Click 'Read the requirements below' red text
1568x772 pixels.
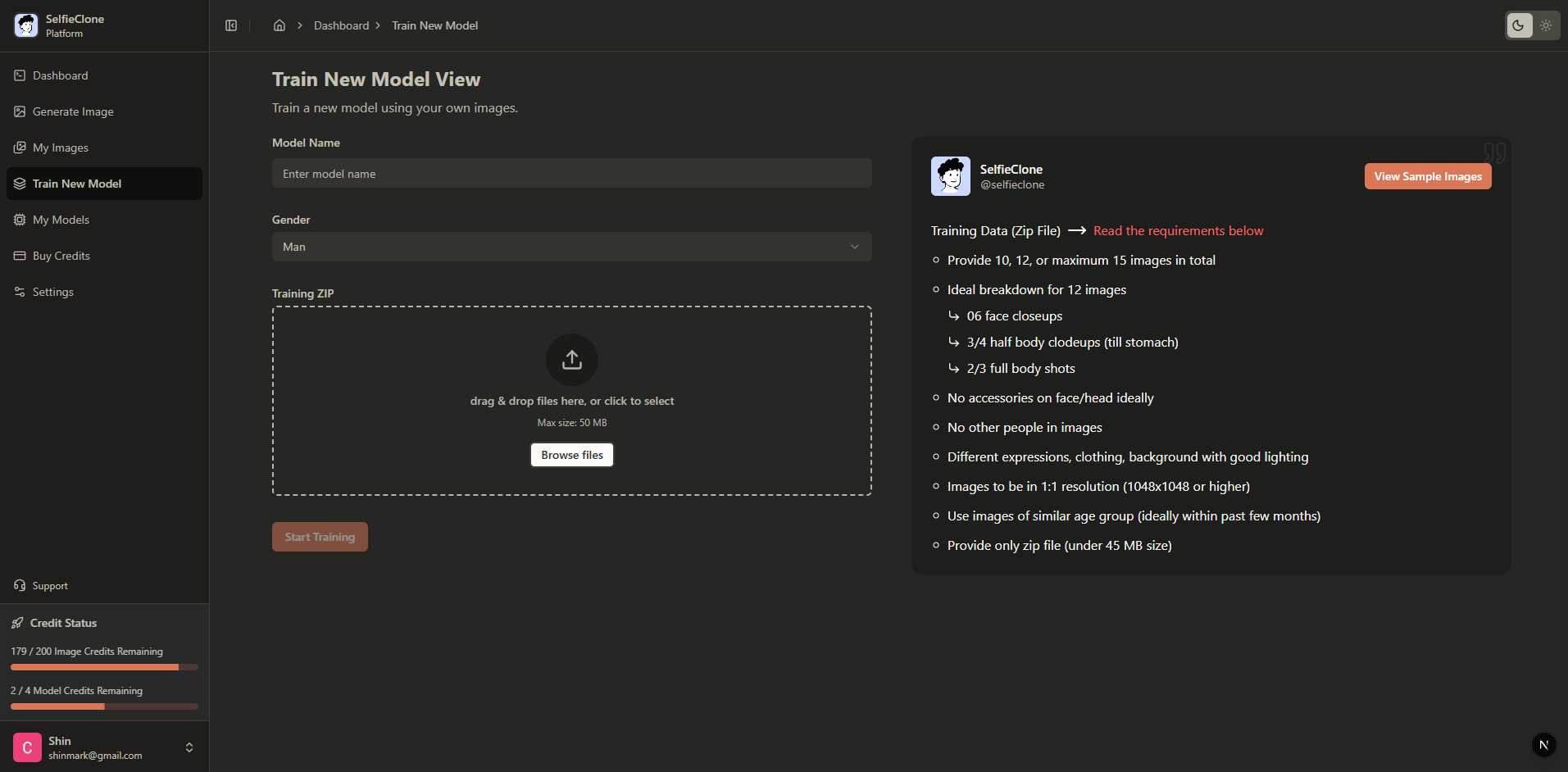(x=1178, y=231)
